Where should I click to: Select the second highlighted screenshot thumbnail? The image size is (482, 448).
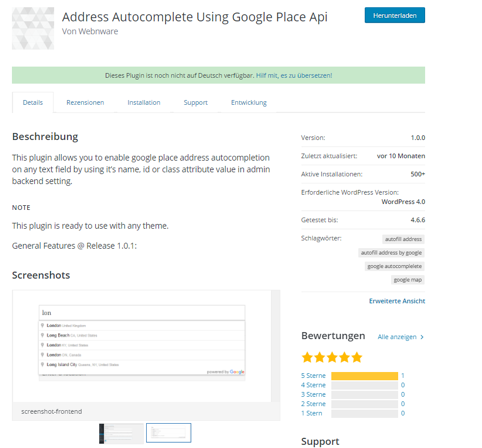(169, 433)
